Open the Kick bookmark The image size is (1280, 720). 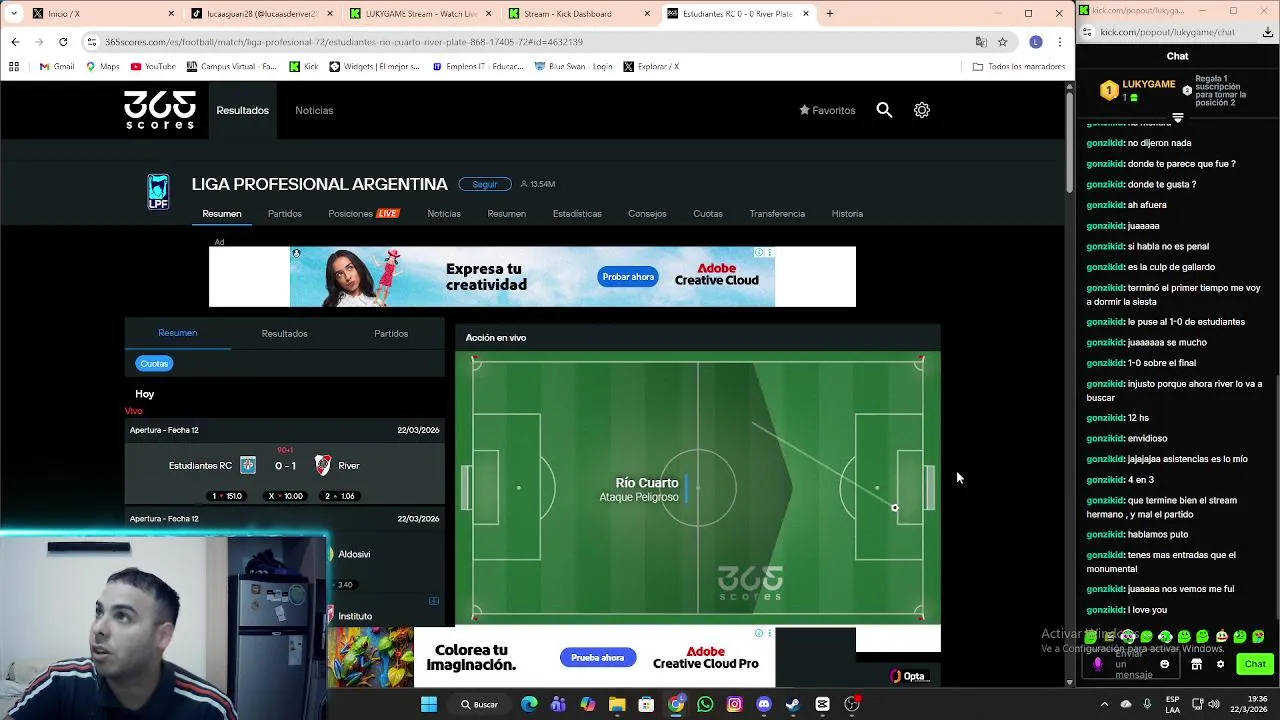click(x=304, y=67)
